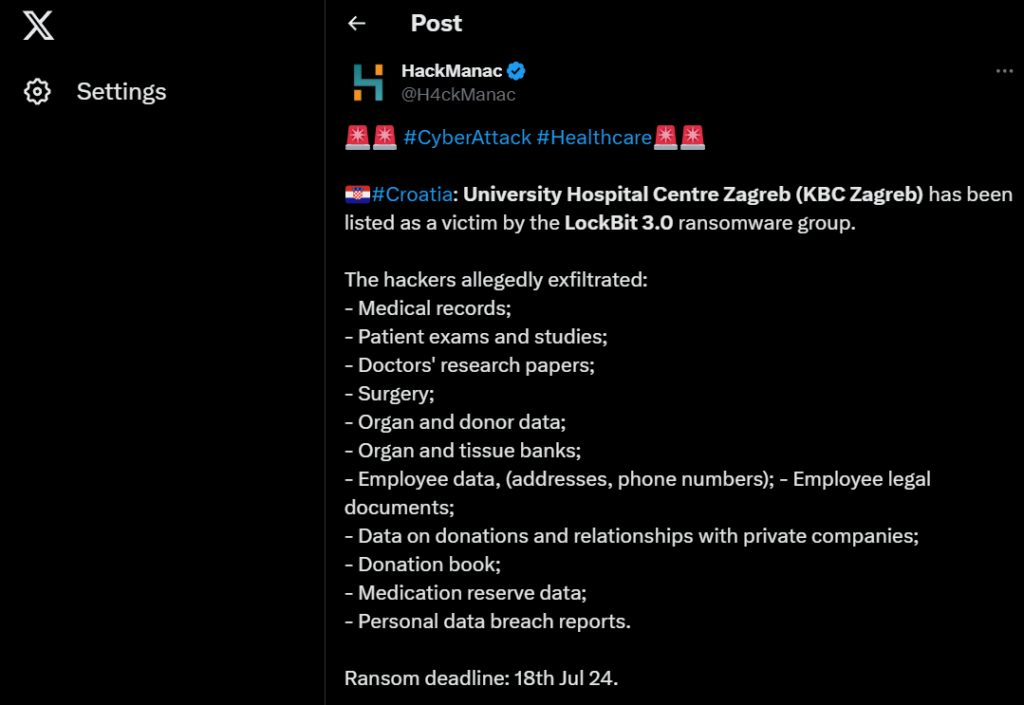The image size is (1024, 705).
Task: Click the HackManac display name
Action: 451,71
